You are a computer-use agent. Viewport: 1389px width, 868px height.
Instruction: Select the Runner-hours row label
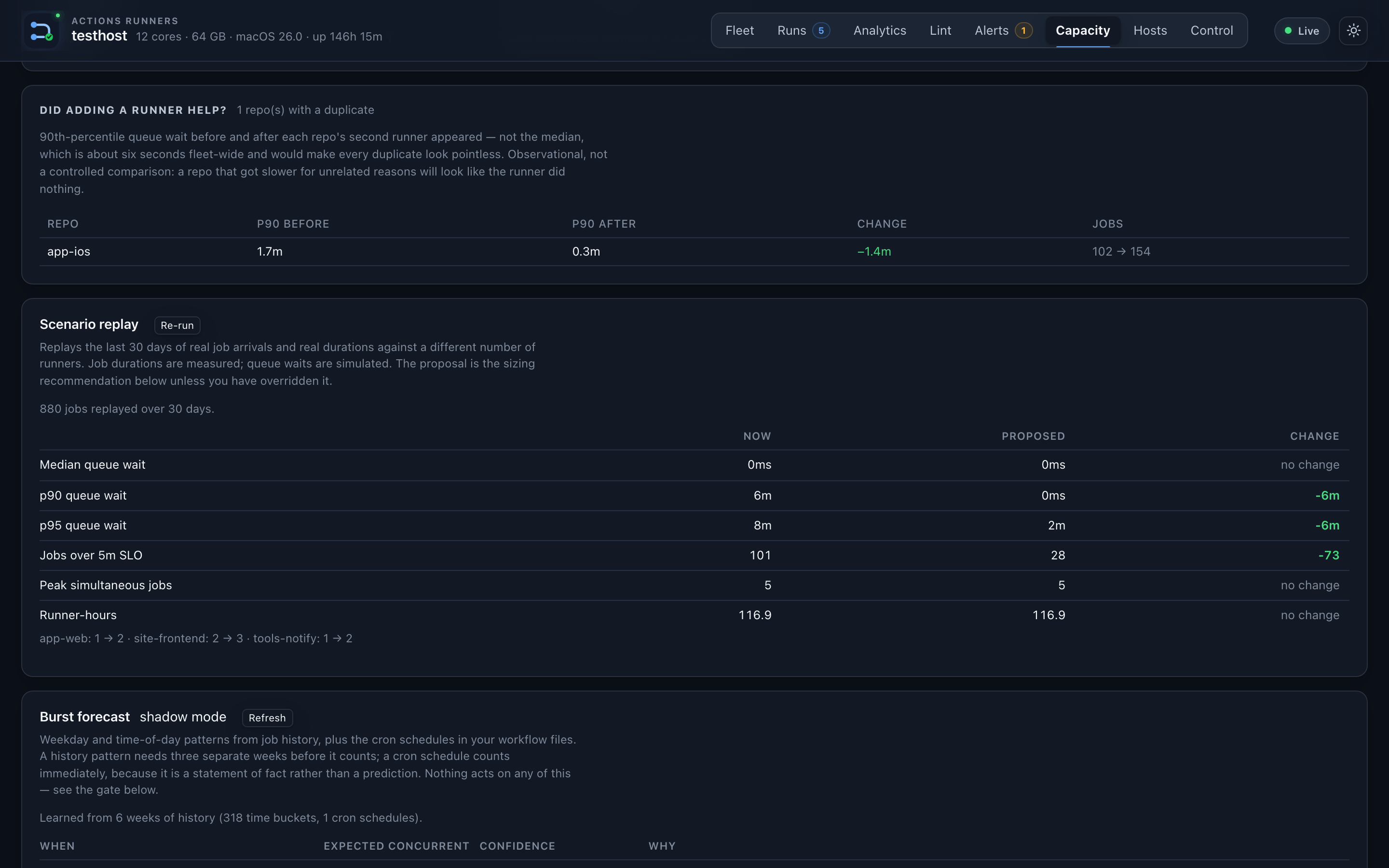coord(78,615)
